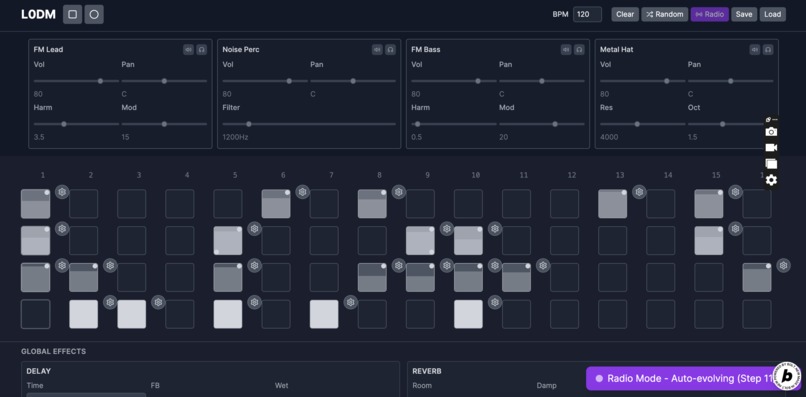Enable third row step 13
The width and height of the screenshot is (806, 397).
(x=613, y=278)
